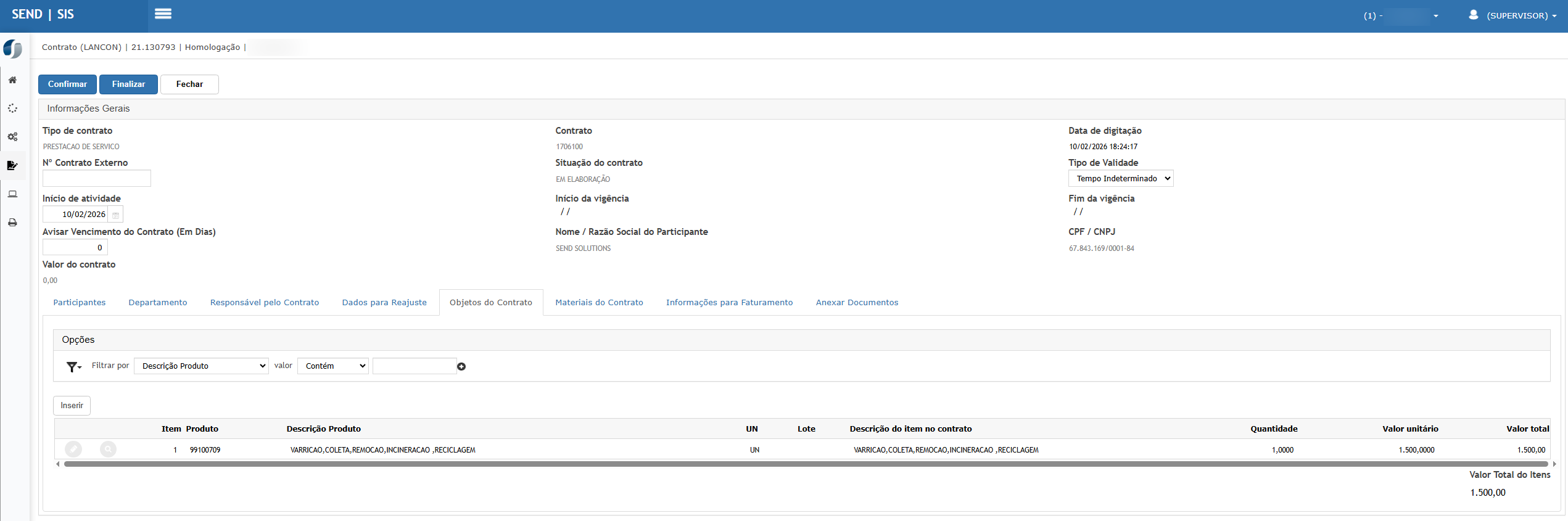Click the Inserir button

pos(72,406)
